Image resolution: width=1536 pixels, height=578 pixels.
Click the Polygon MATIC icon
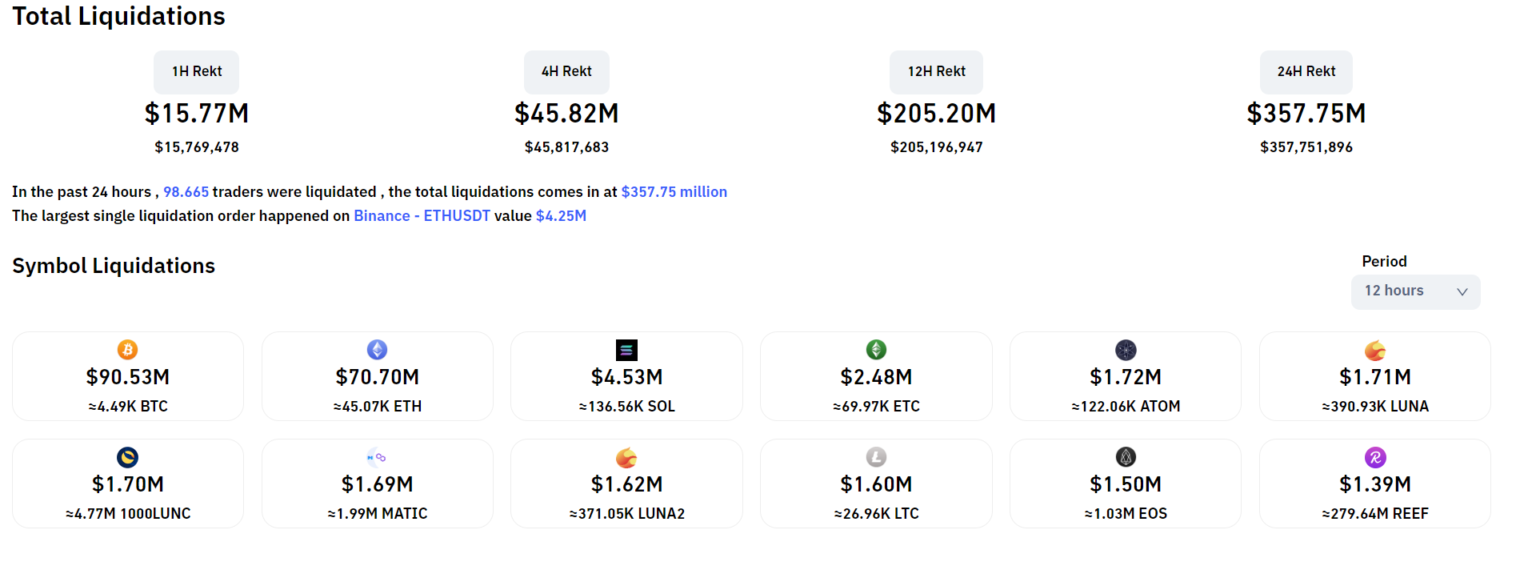377,458
